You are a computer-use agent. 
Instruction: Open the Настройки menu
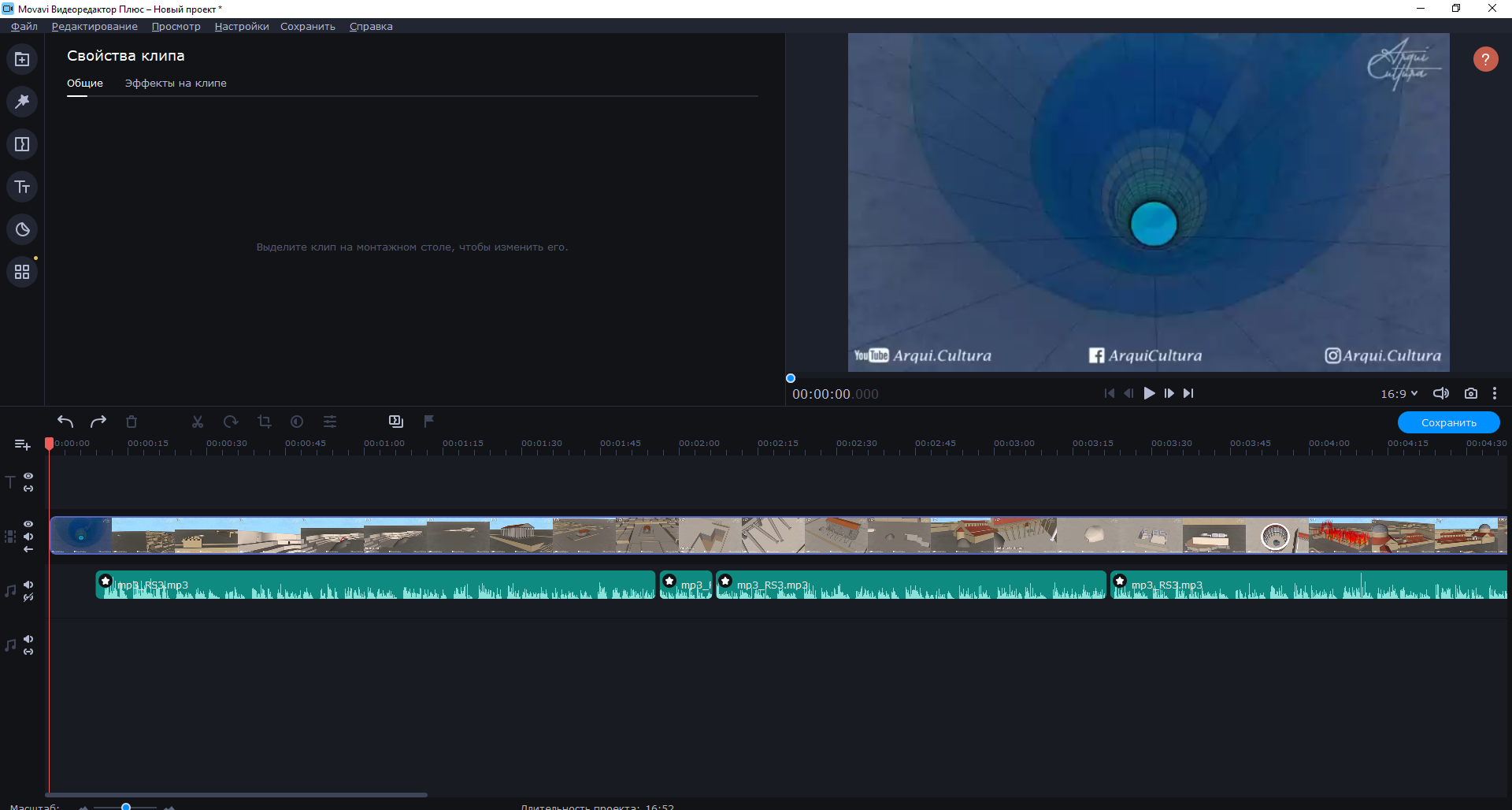pos(242,26)
